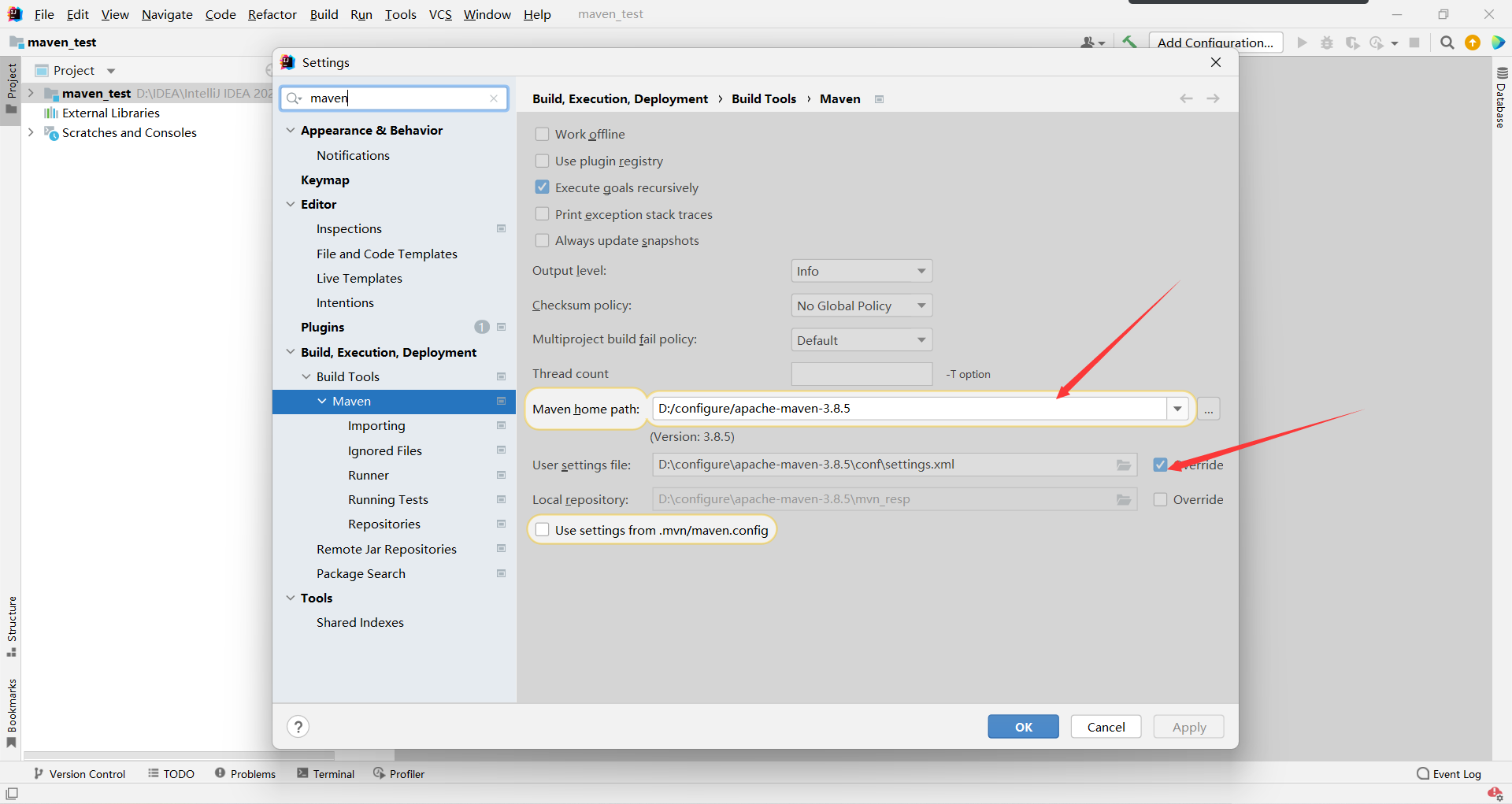Clear the maven search field with X
The image size is (1512, 804).
(494, 98)
